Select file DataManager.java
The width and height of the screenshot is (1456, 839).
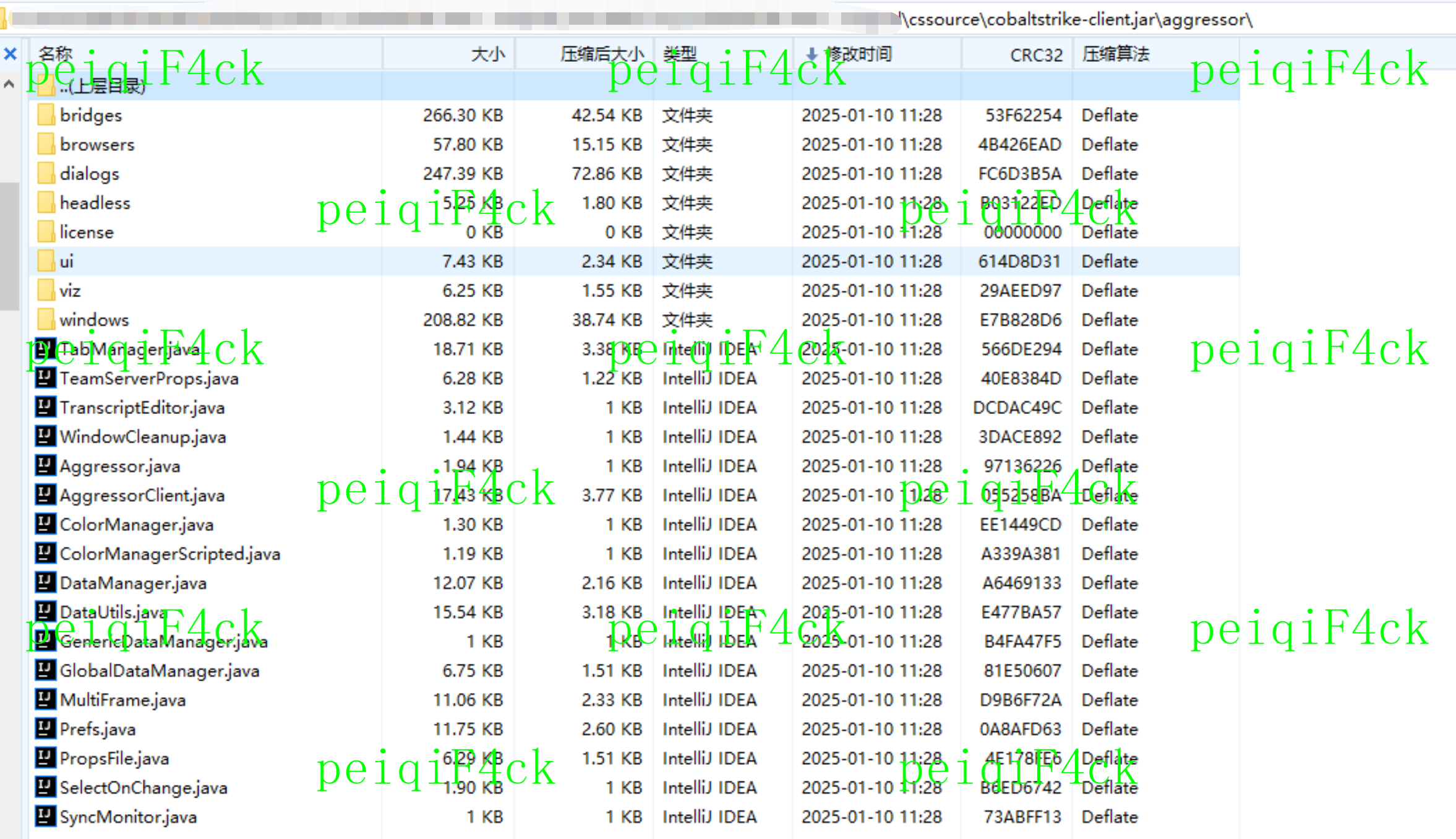click(133, 583)
